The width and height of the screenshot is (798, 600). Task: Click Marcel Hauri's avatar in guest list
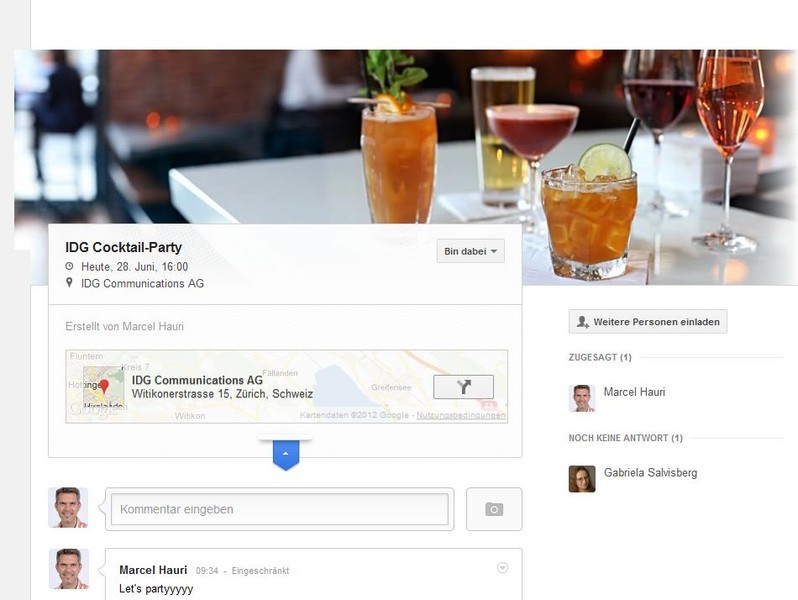[x=582, y=398]
